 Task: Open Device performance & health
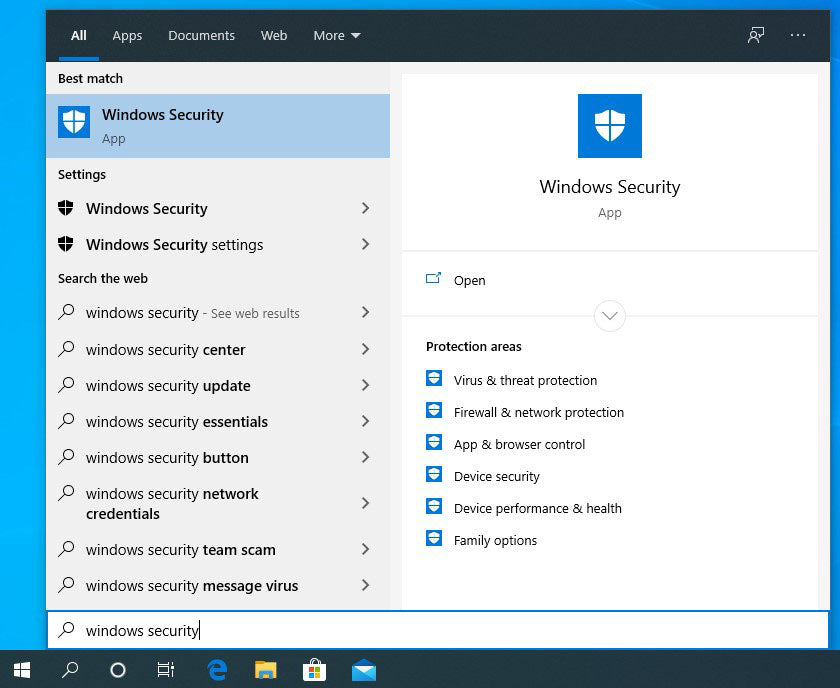[x=538, y=508]
